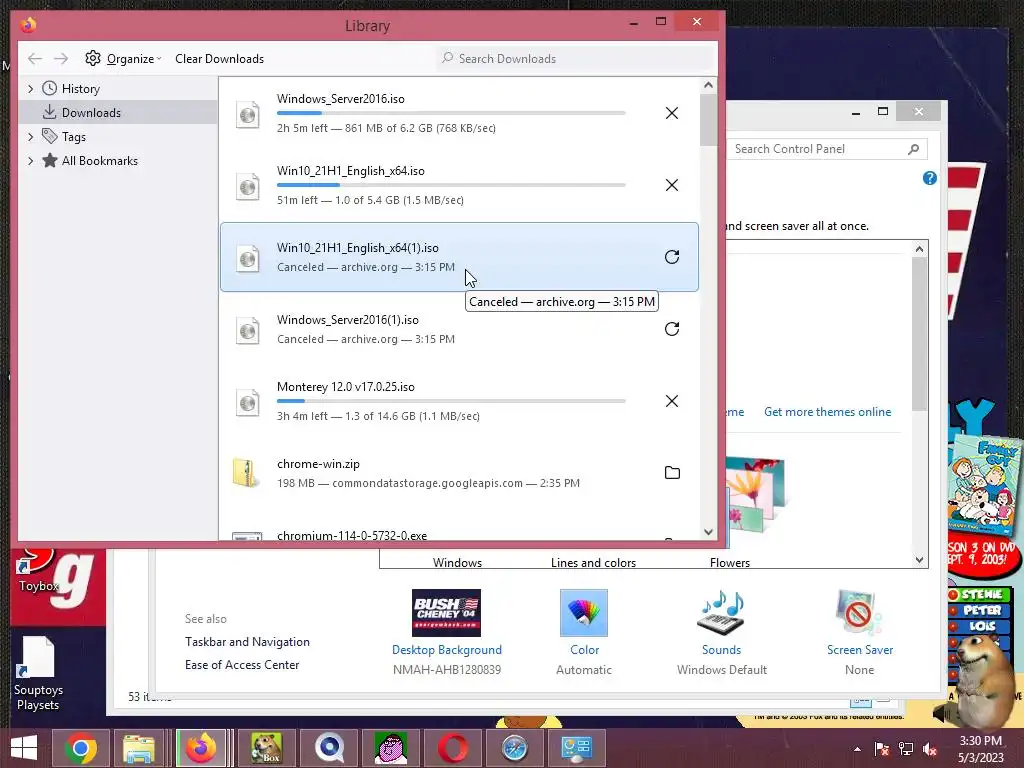Click Clear Downloads button
The image size is (1024, 768).
(219, 59)
